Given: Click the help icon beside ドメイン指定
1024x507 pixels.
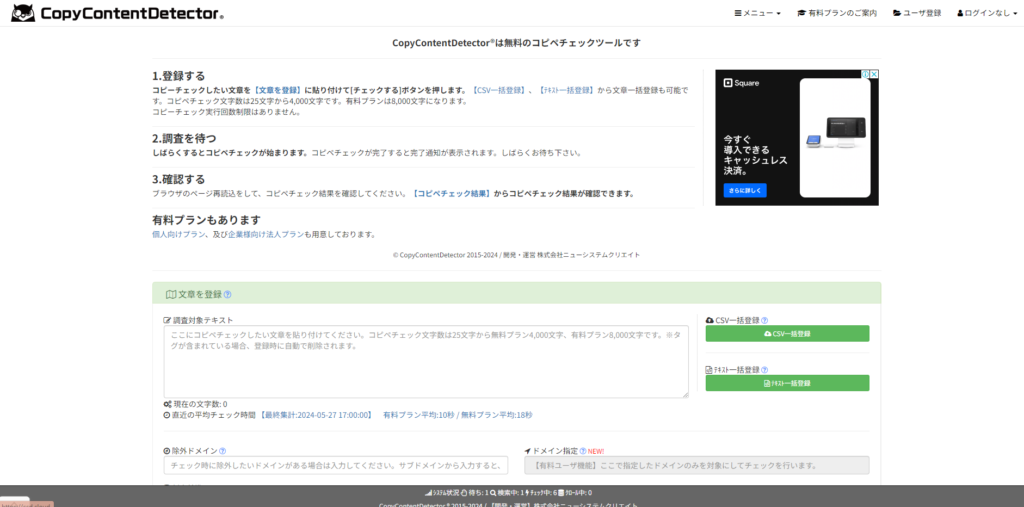Looking at the screenshot, I should [583, 451].
